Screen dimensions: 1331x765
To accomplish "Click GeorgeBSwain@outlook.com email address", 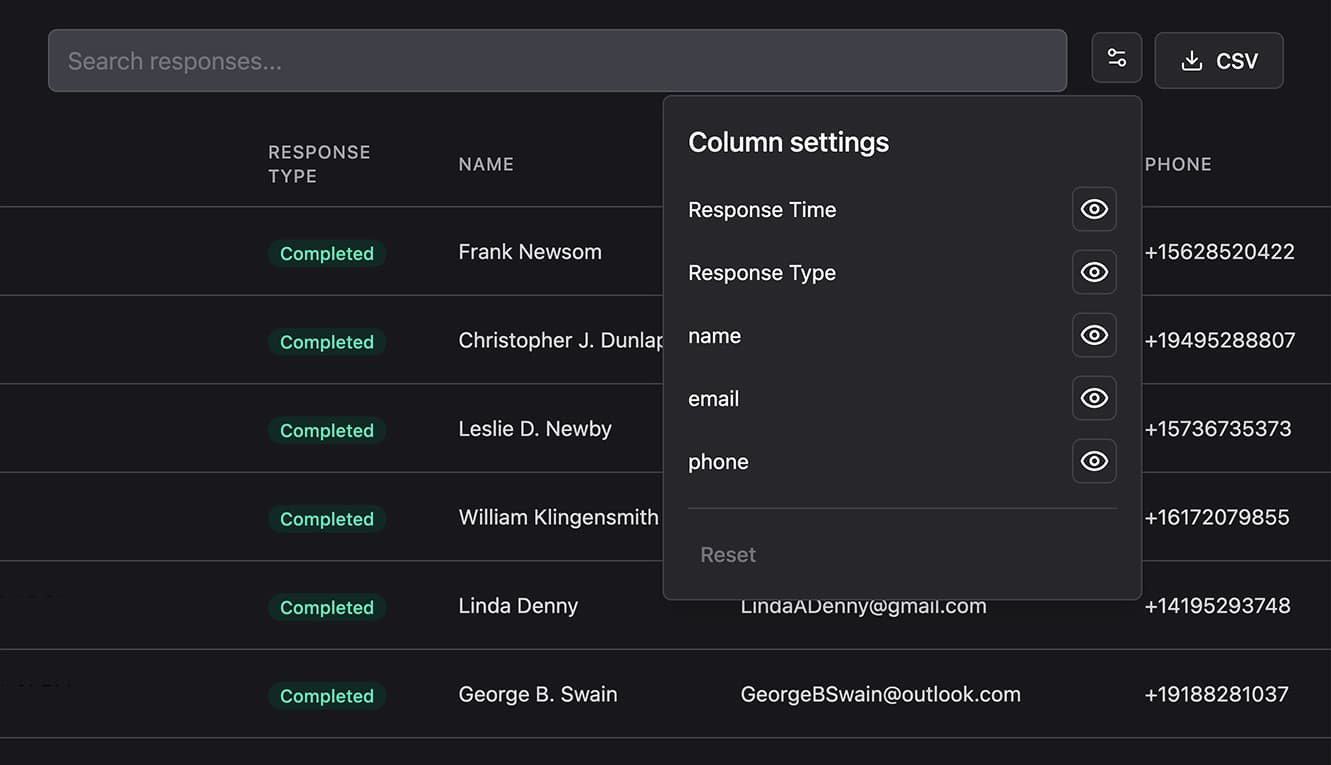I will 880,693.
